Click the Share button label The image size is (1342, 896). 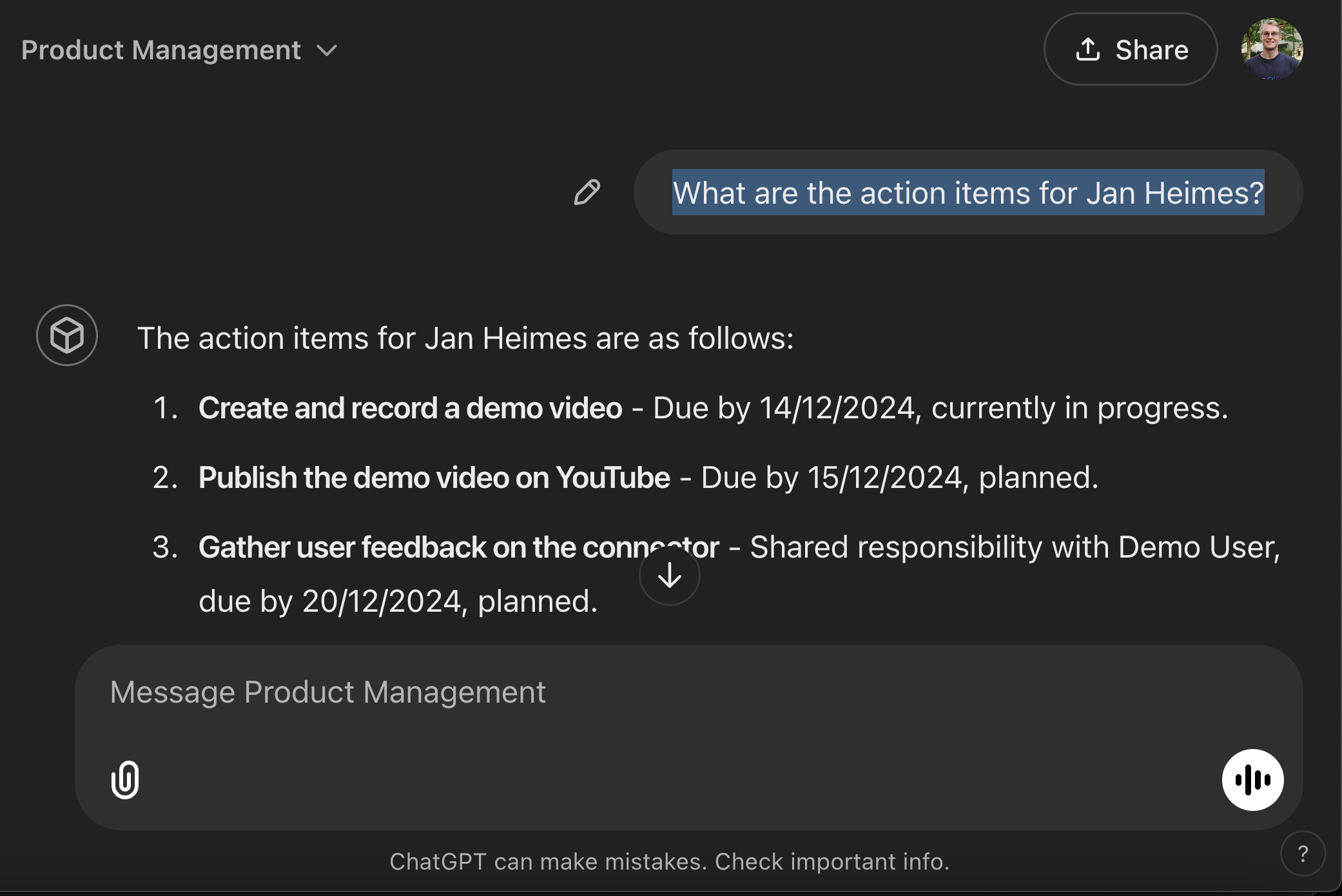(1151, 50)
